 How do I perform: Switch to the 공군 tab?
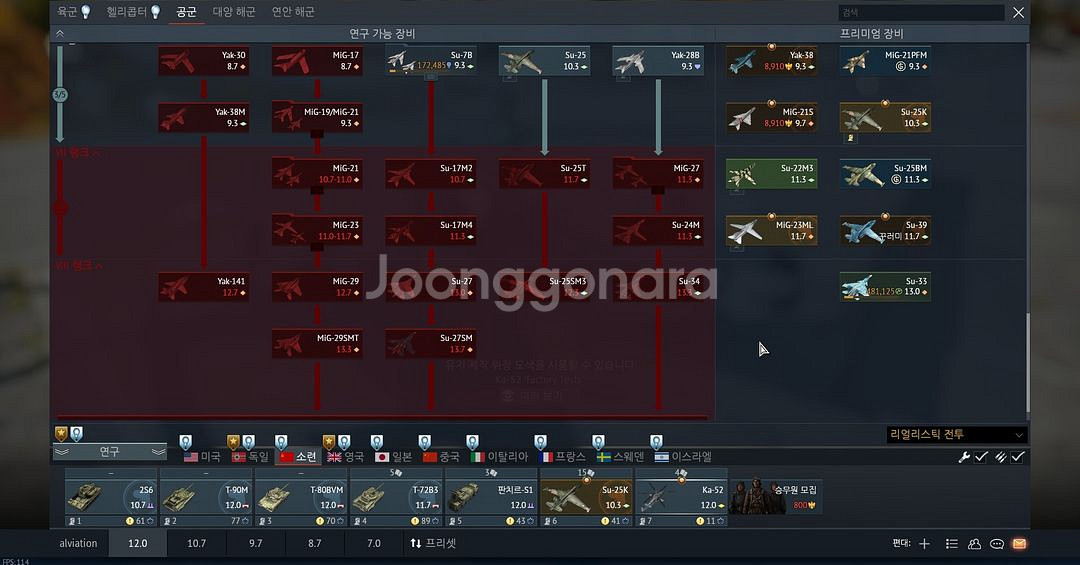click(186, 12)
